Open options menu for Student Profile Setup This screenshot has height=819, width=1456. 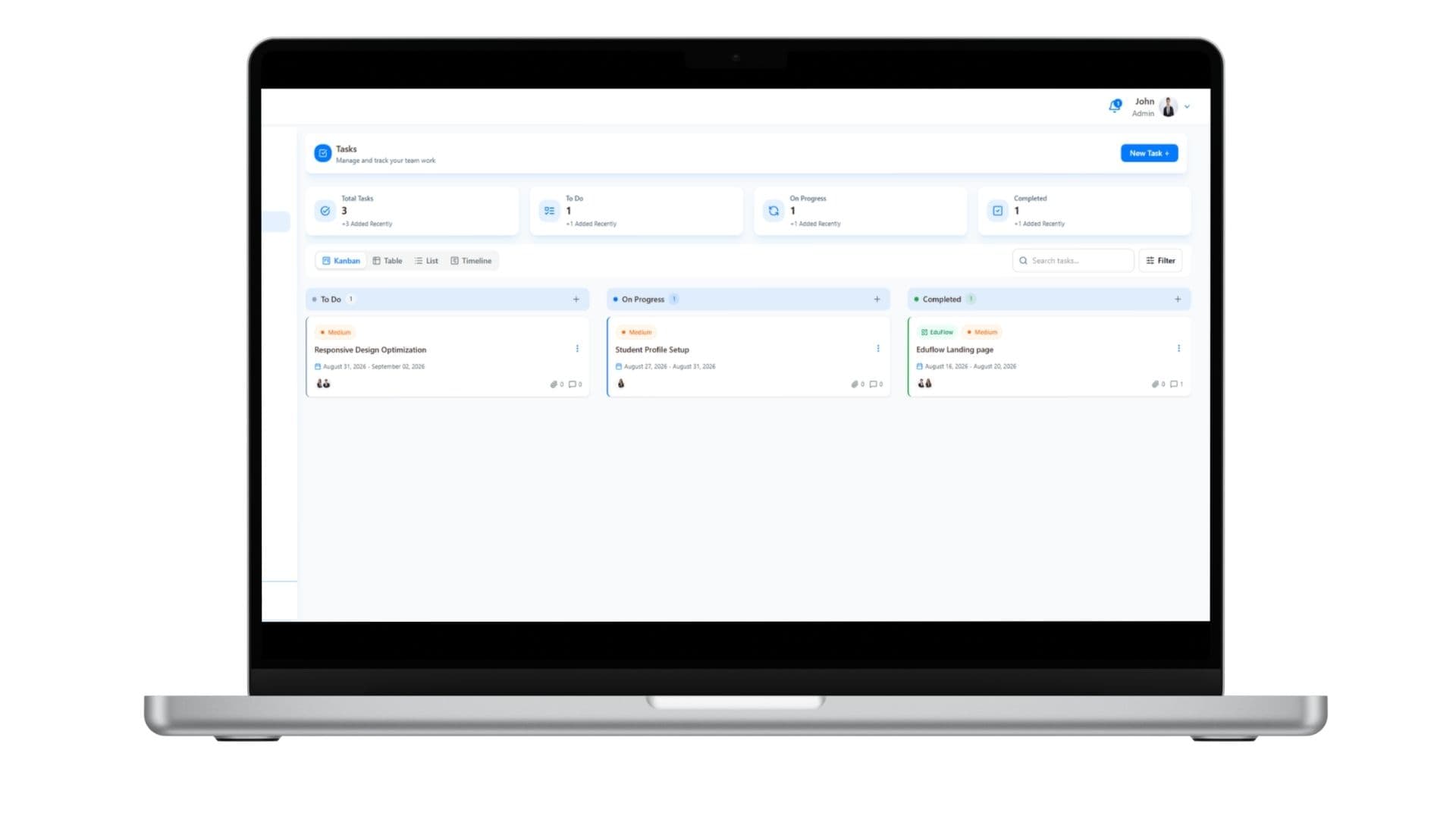[878, 349]
